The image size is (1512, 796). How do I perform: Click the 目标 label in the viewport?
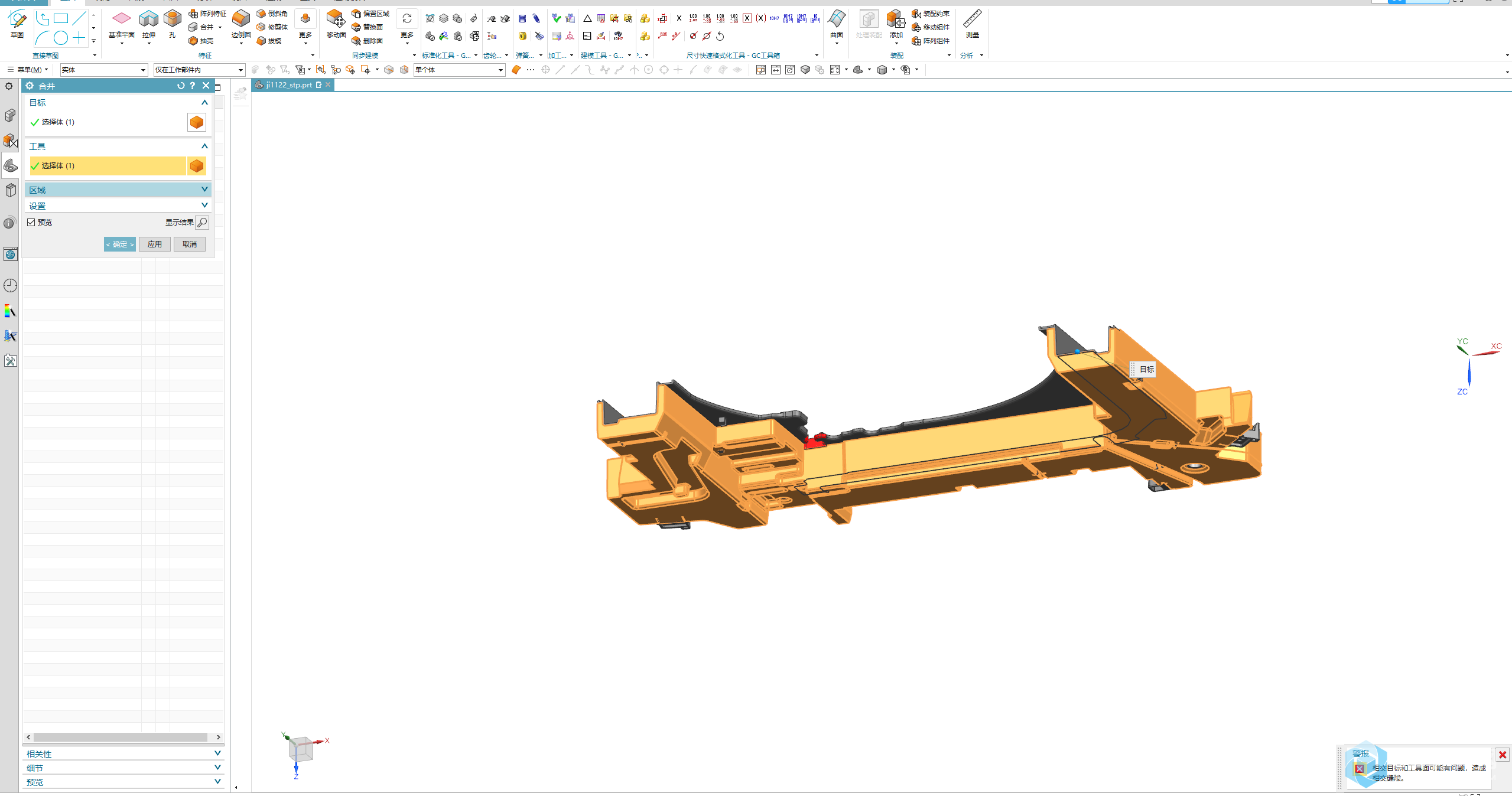1147,370
